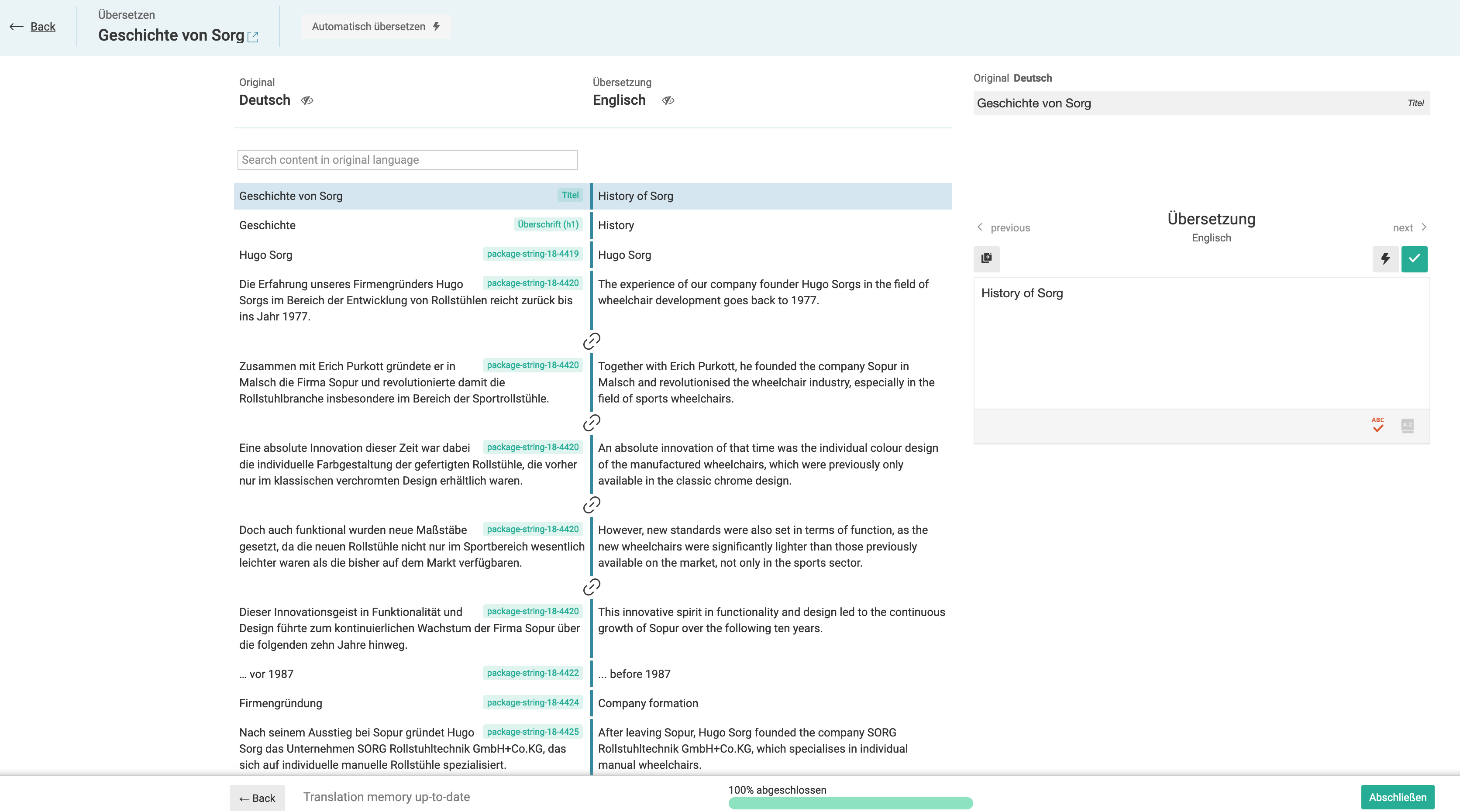
Task: Open the A-Z glossary icon
Action: click(x=1407, y=425)
